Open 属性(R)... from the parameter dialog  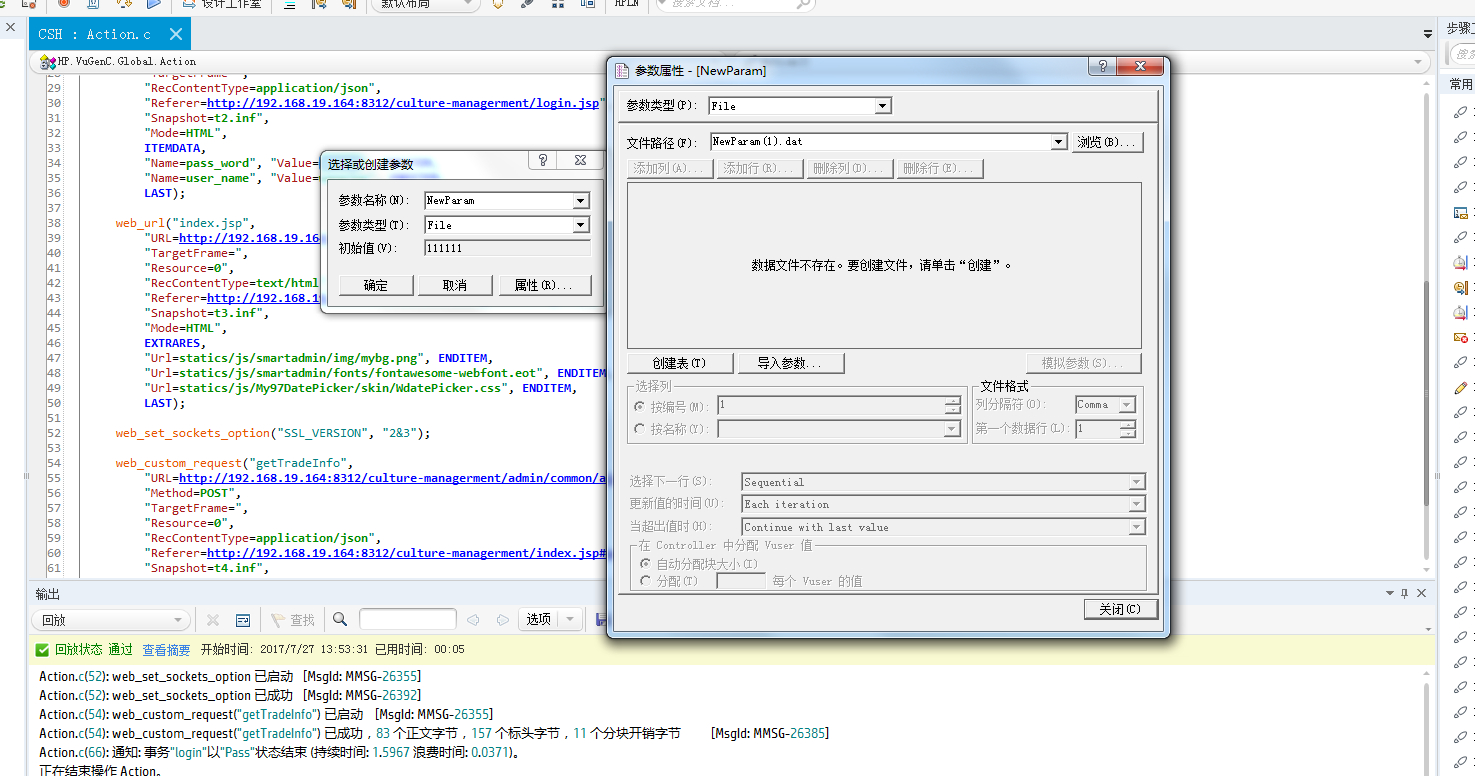545,286
